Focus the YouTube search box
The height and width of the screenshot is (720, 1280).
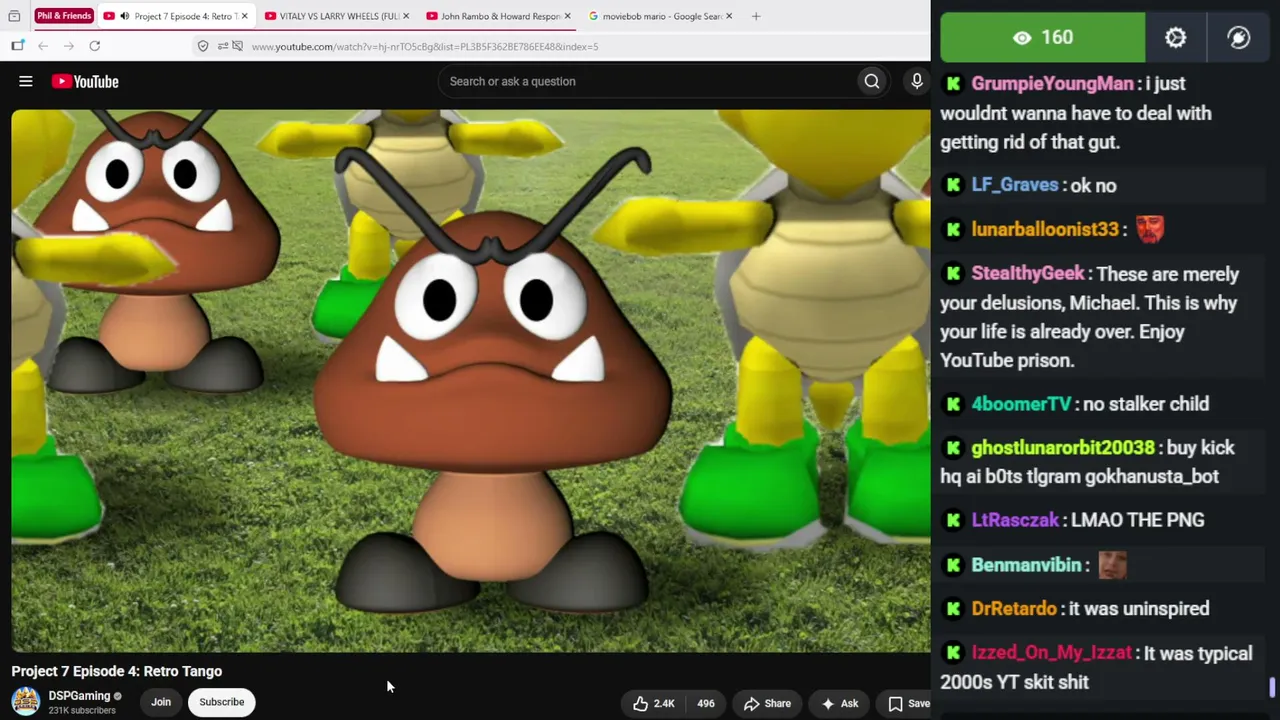coord(648,81)
